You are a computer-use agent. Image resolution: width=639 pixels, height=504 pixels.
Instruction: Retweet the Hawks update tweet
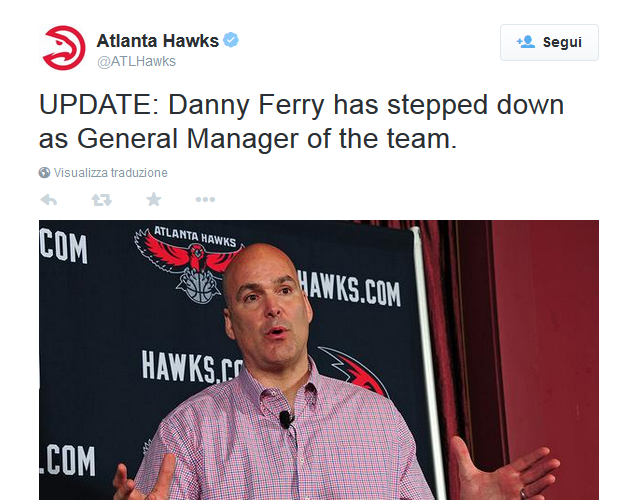pos(101,199)
